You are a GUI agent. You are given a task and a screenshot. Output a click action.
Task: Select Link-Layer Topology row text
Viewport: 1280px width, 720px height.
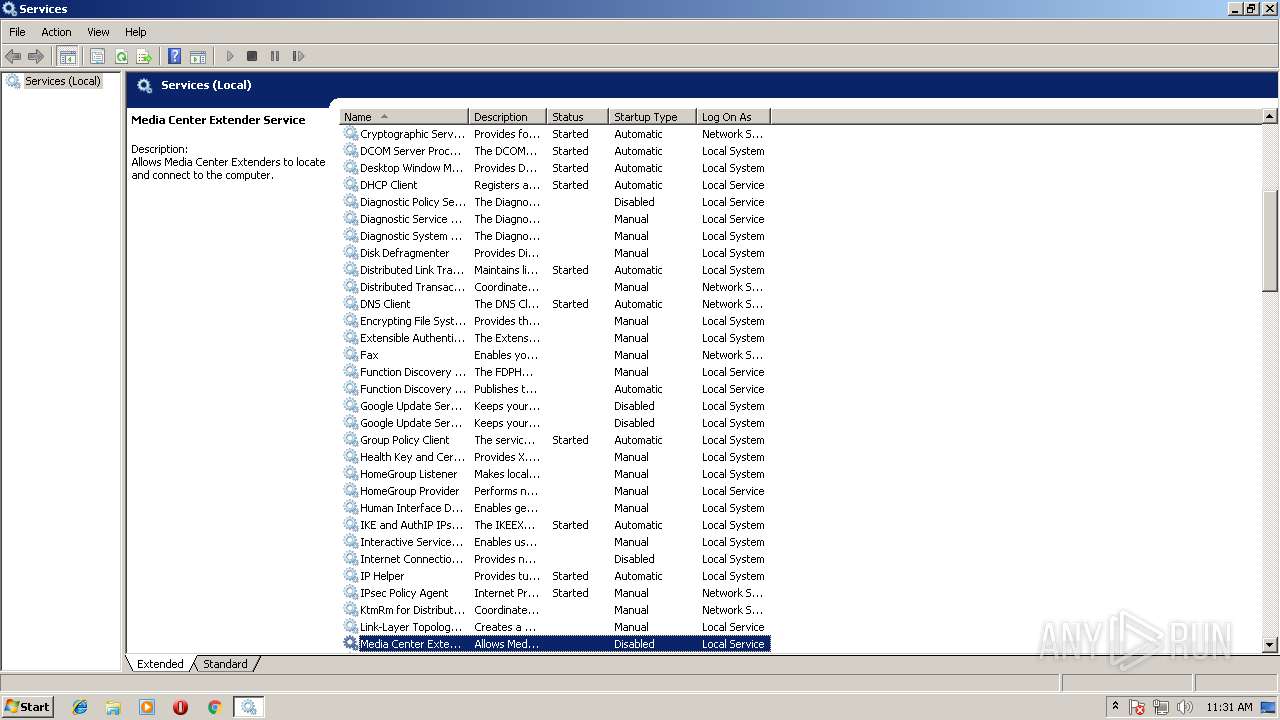pos(411,627)
